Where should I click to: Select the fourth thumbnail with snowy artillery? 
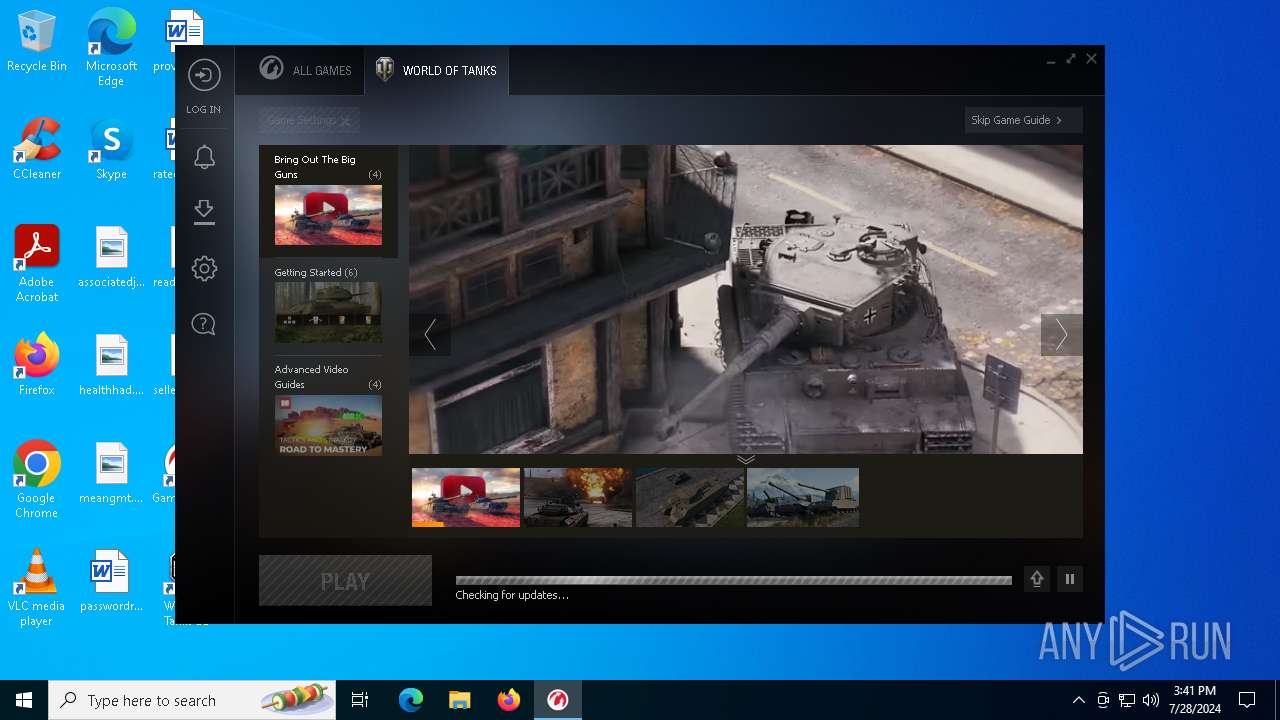[x=803, y=497]
